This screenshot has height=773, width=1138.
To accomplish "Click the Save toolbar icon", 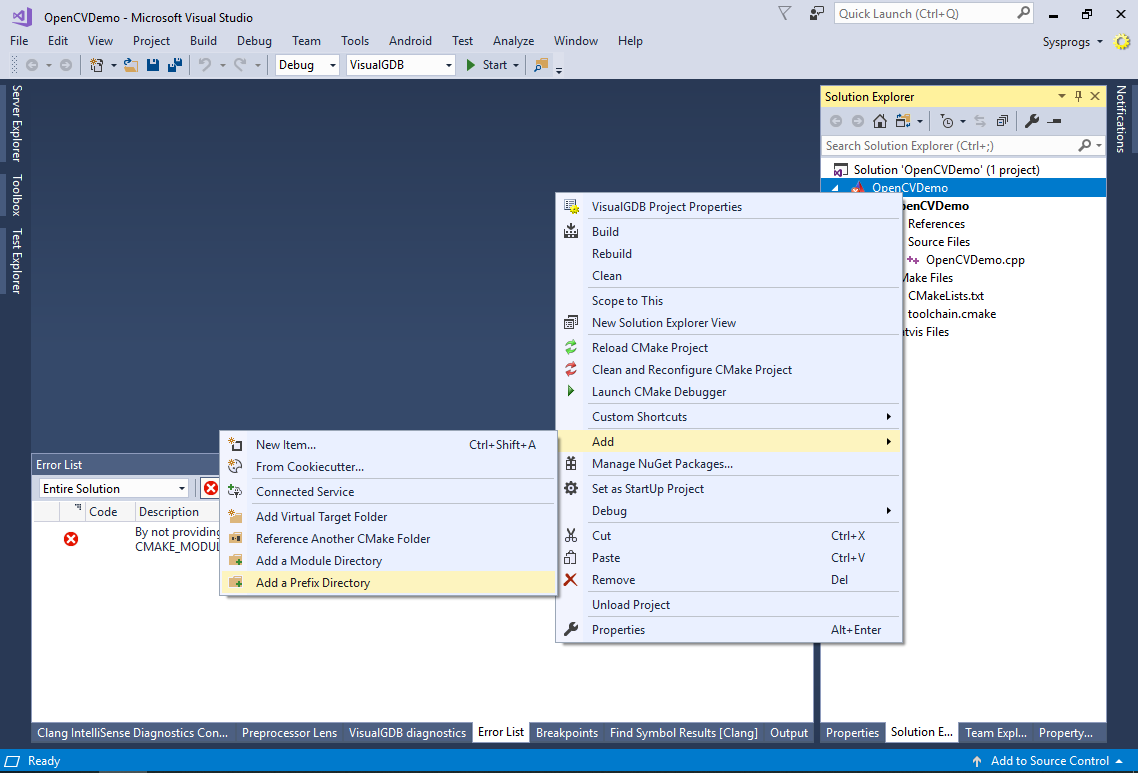I will tap(152, 65).
